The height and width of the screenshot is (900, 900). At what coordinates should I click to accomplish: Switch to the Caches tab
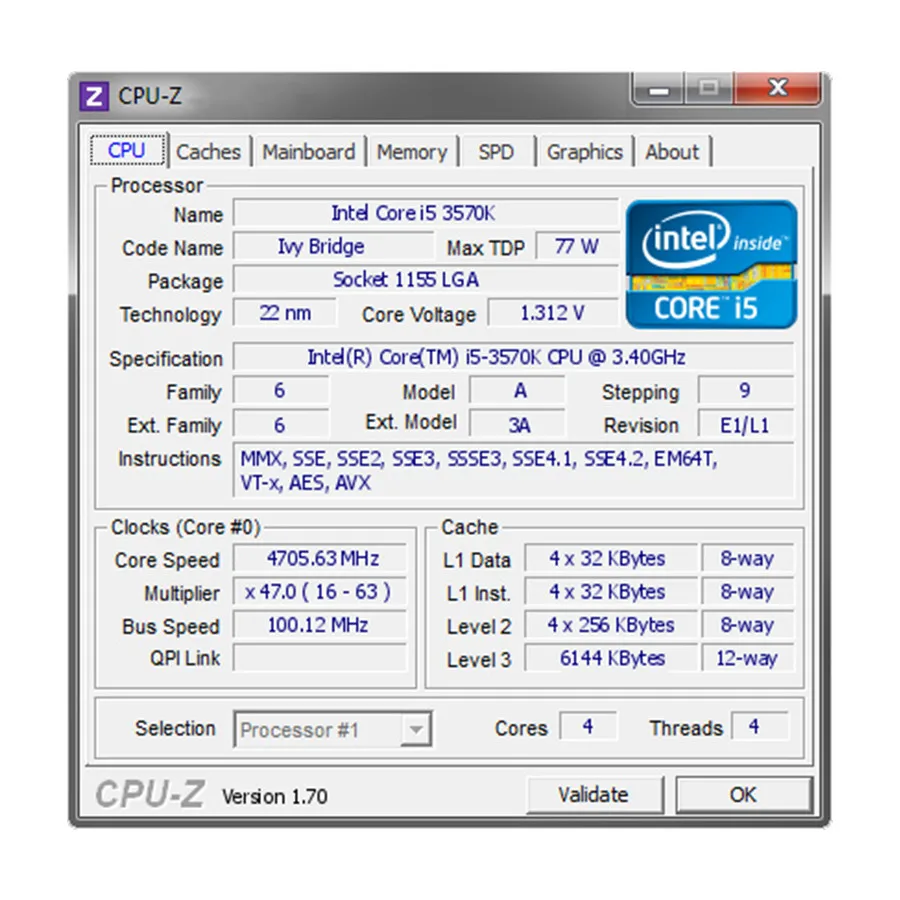(x=208, y=152)
